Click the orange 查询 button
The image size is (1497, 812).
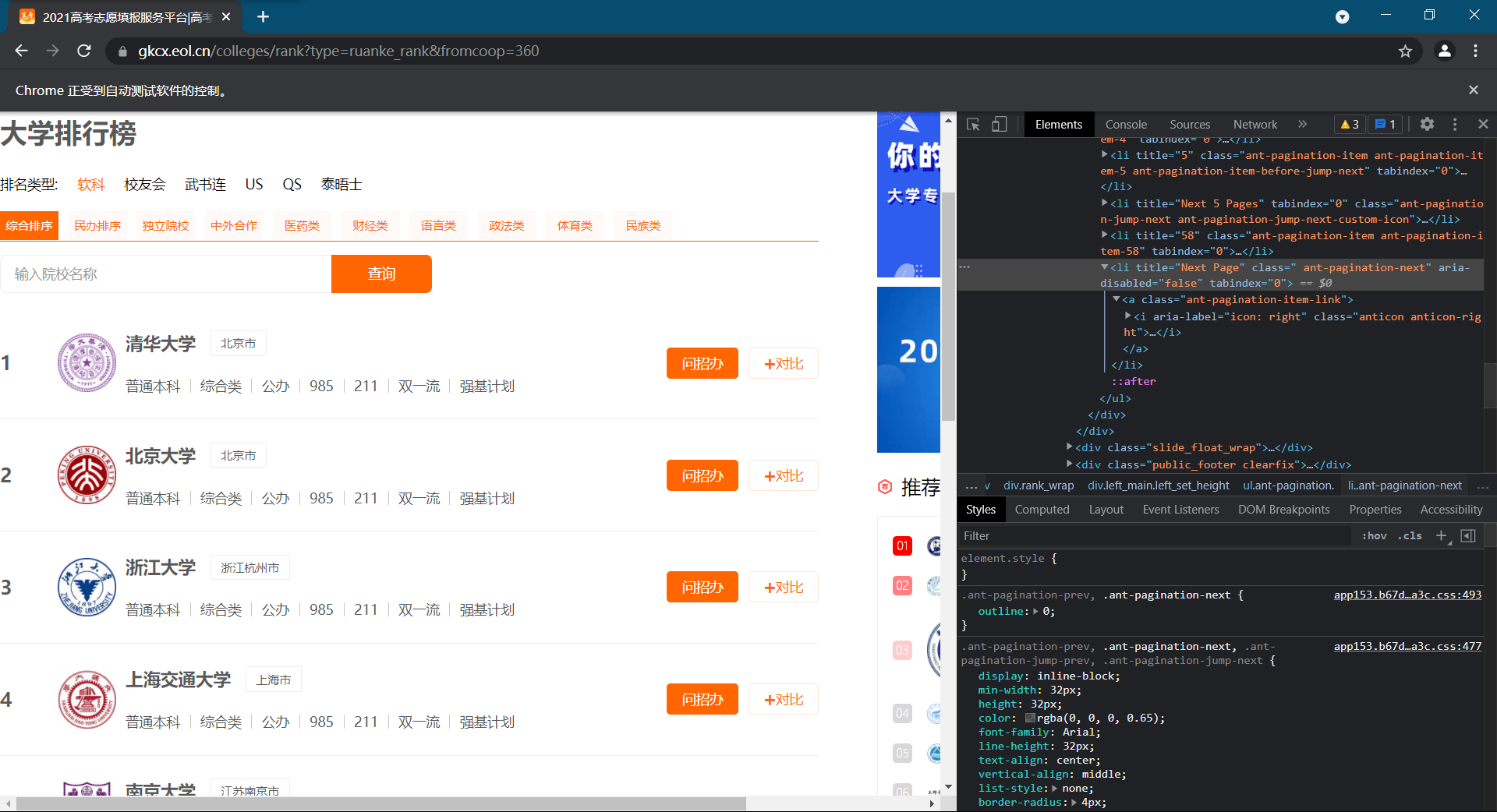[381, 274]
